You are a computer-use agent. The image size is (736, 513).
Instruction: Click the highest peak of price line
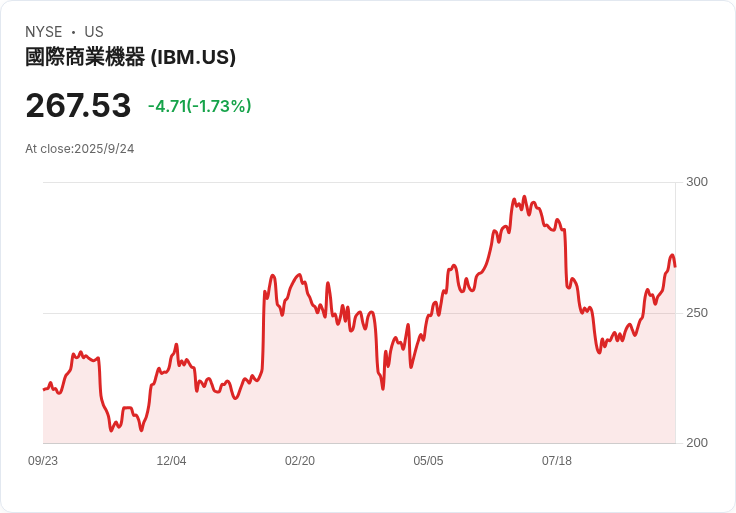514,200
